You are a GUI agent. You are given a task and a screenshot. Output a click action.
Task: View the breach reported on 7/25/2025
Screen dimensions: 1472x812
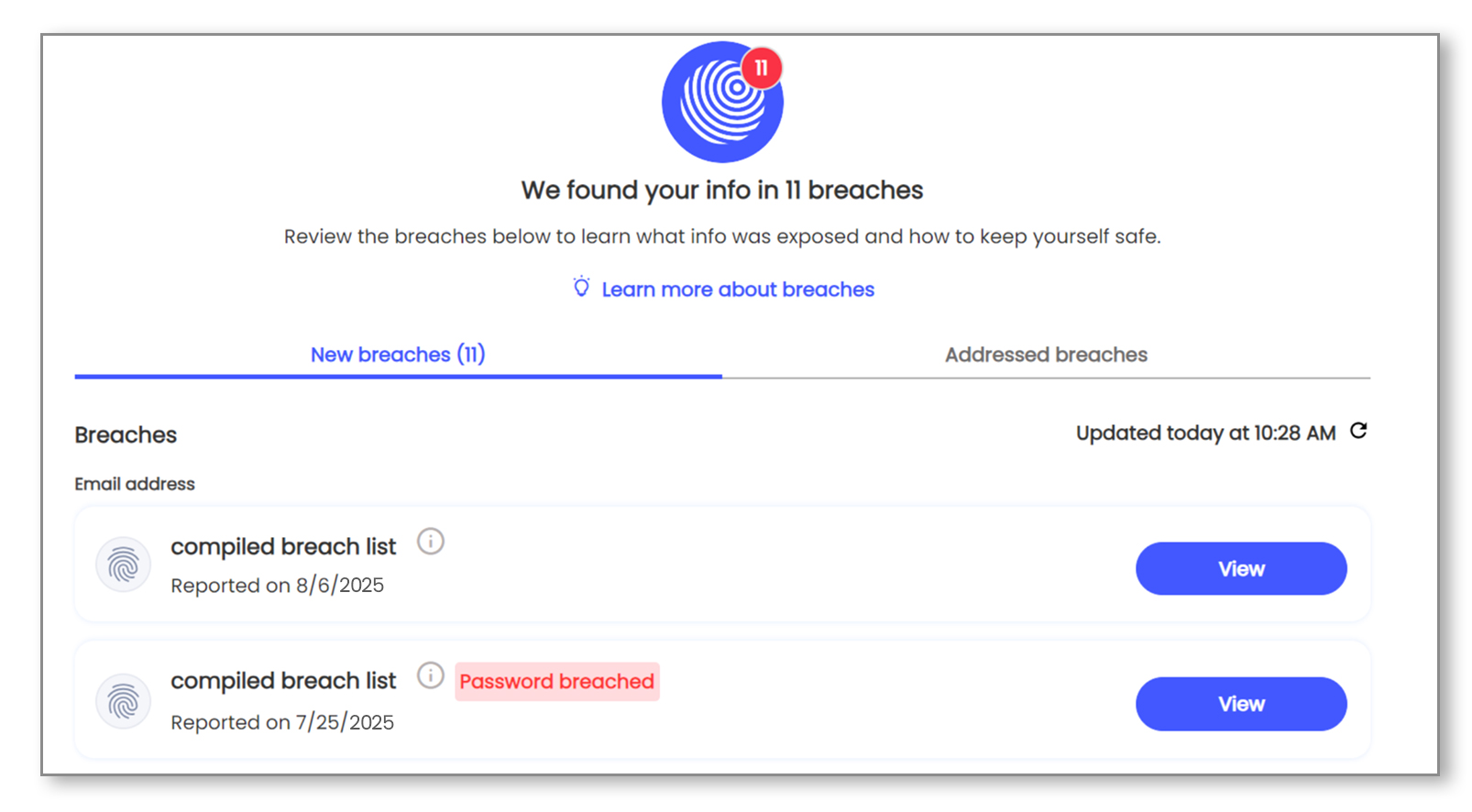point(1241,704)
